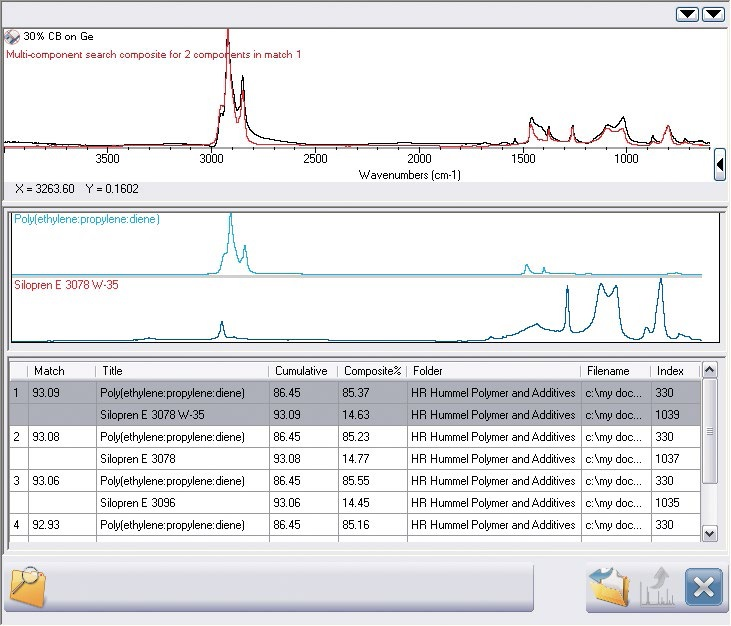Click the spectrum icon beside 30% CB on Ge
731x626 pixels.
click(x=12, y=37)
